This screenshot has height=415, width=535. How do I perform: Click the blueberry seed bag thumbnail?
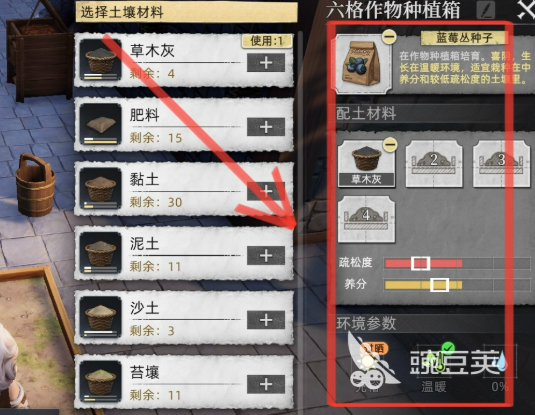click(363, 64)
